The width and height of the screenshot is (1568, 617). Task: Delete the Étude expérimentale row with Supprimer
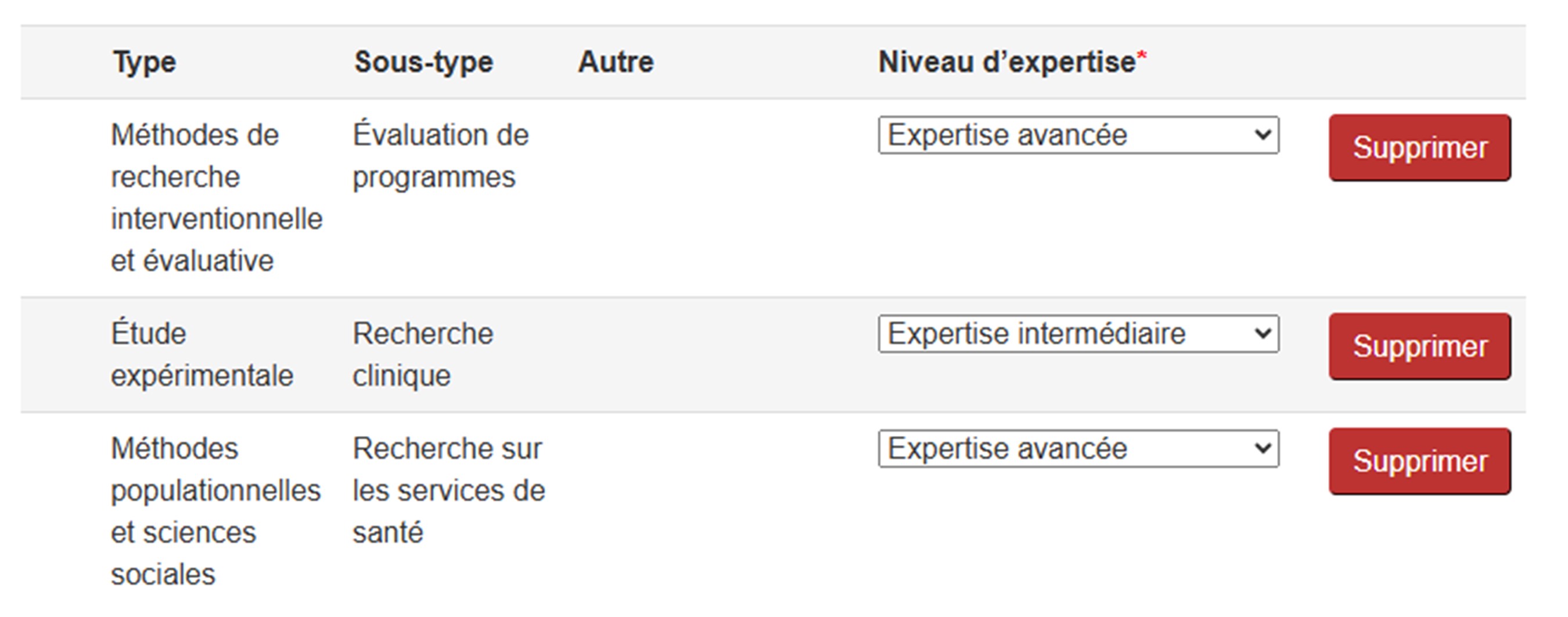point(1419,346)
